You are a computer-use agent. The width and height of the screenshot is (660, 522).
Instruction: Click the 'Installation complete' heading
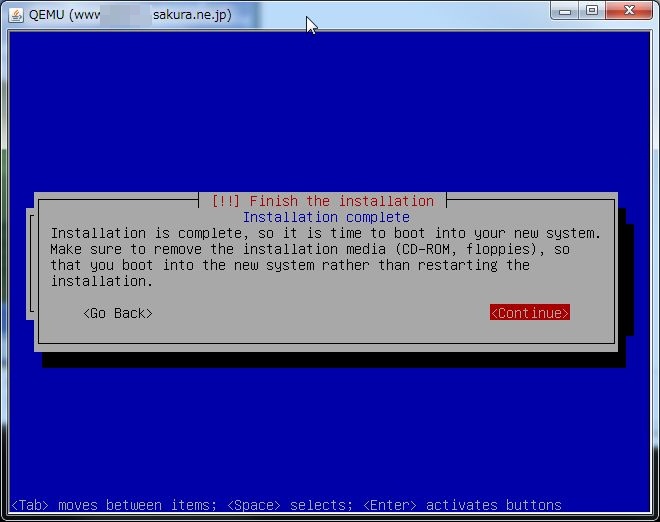[x=326, y=217]
